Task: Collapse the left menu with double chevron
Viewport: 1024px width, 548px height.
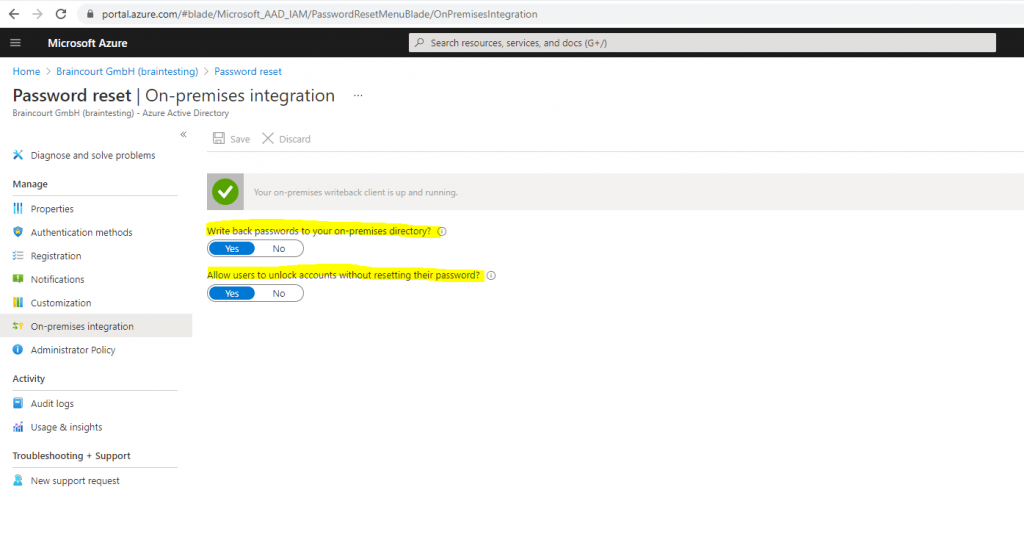Action: coord(184,135)
